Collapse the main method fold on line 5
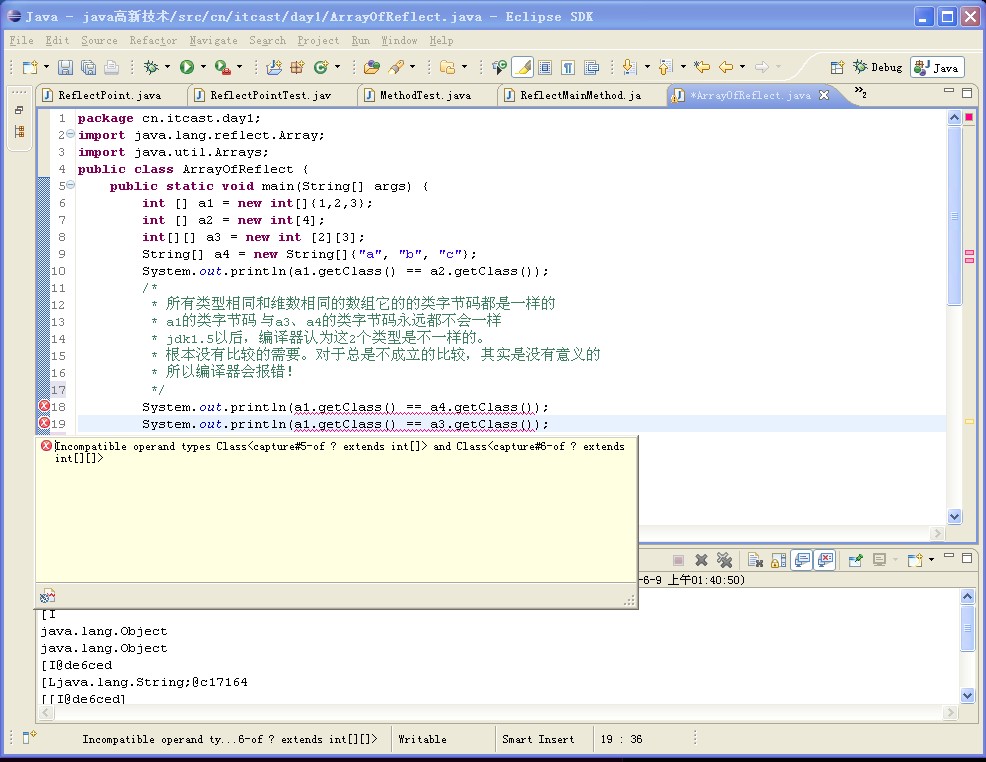This screenshot has width=986, height=762. [70, 186]
